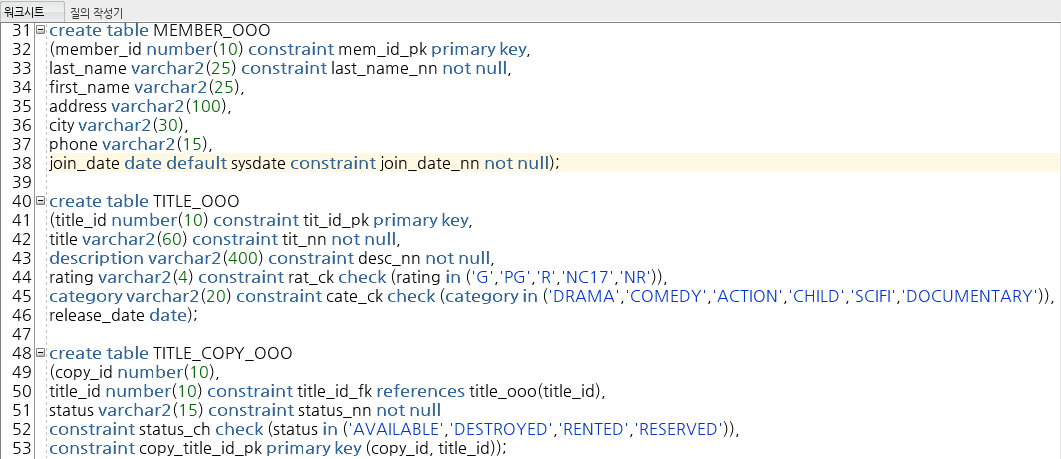Click city column name on line 36
The image size is (1061, 459).
point(62,125)
